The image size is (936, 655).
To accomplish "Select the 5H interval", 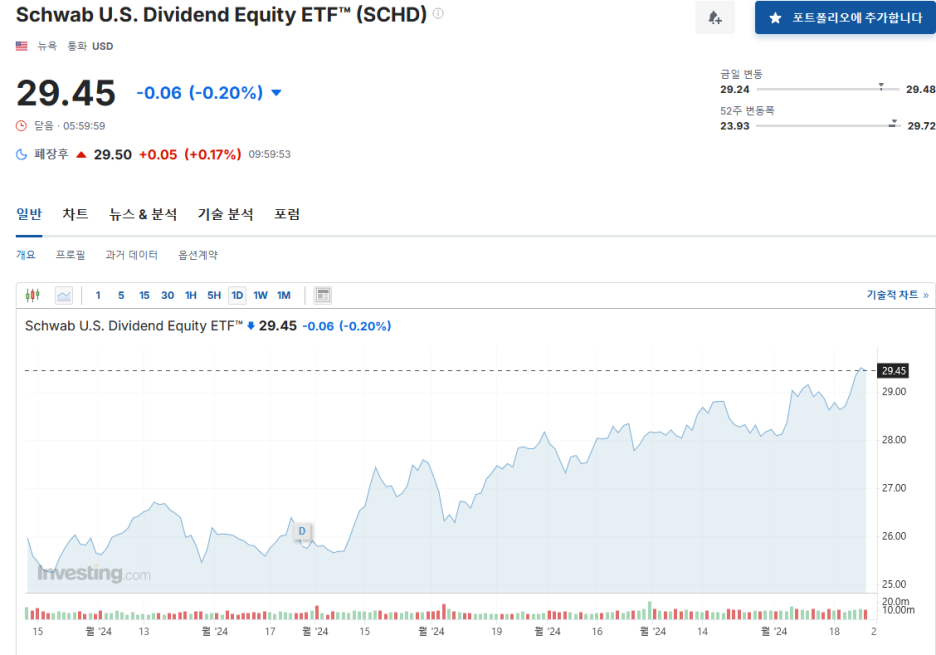I will (214, 295).
